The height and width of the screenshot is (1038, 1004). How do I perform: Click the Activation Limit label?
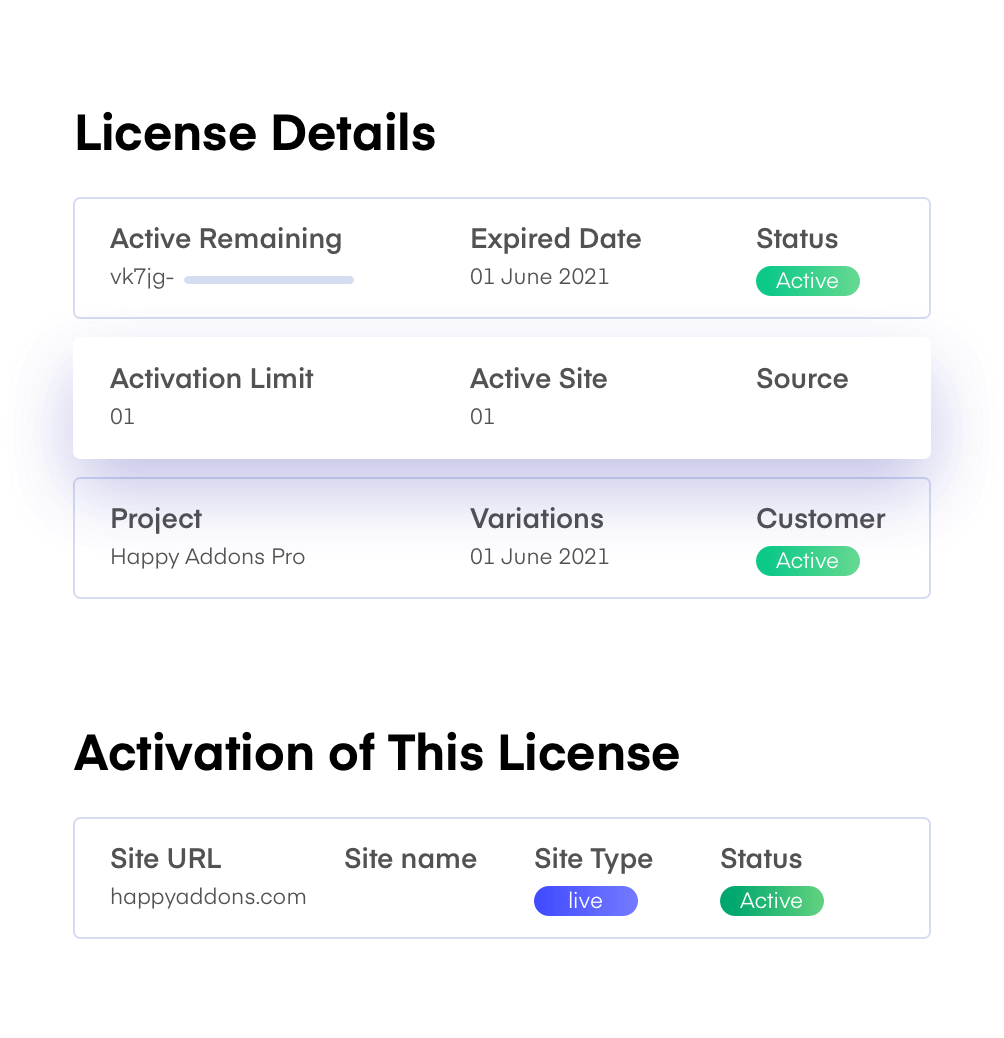click(212, 379)
